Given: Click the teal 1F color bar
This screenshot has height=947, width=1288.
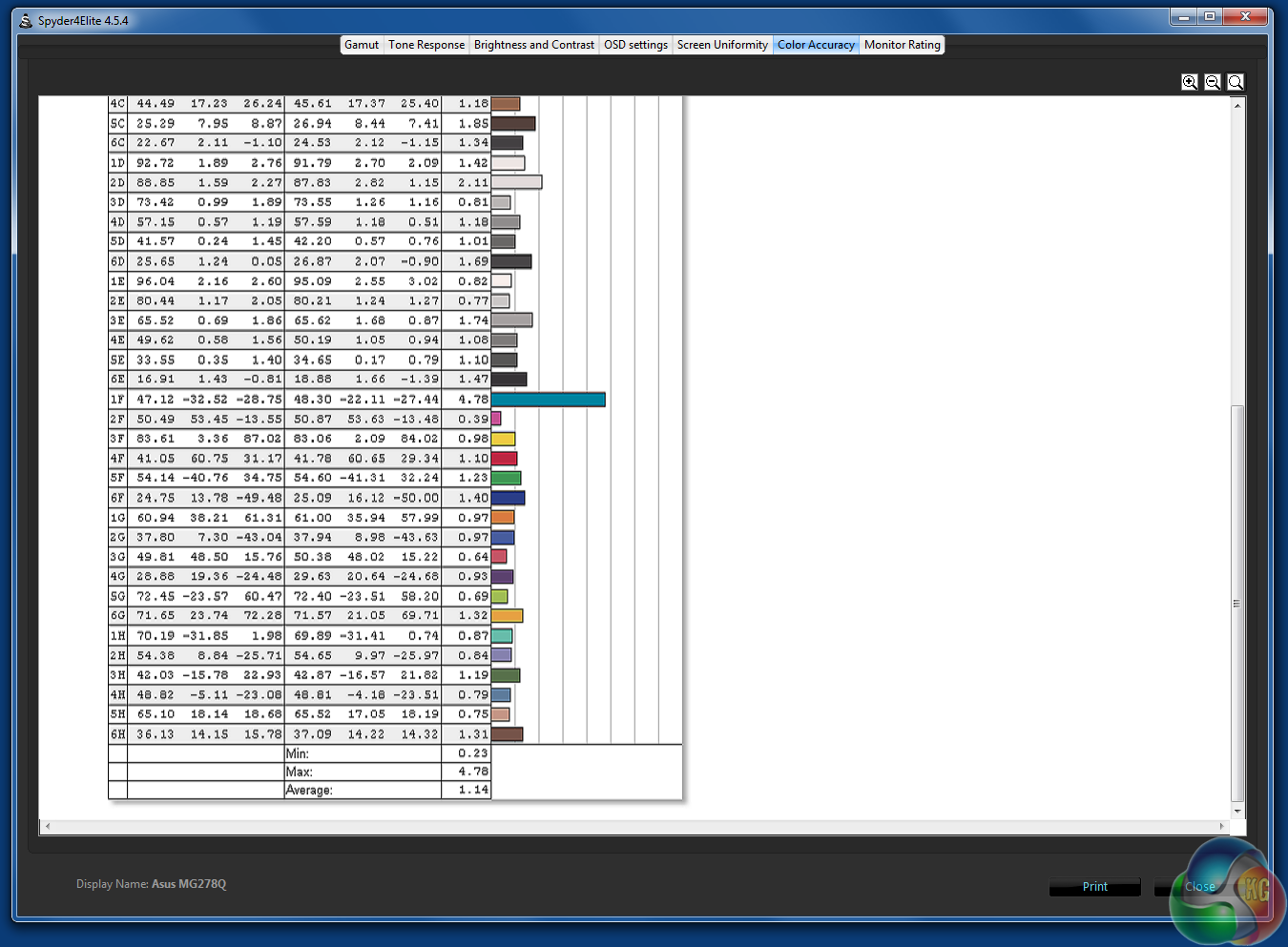Looking at the screenshot, I should (549, 400).
